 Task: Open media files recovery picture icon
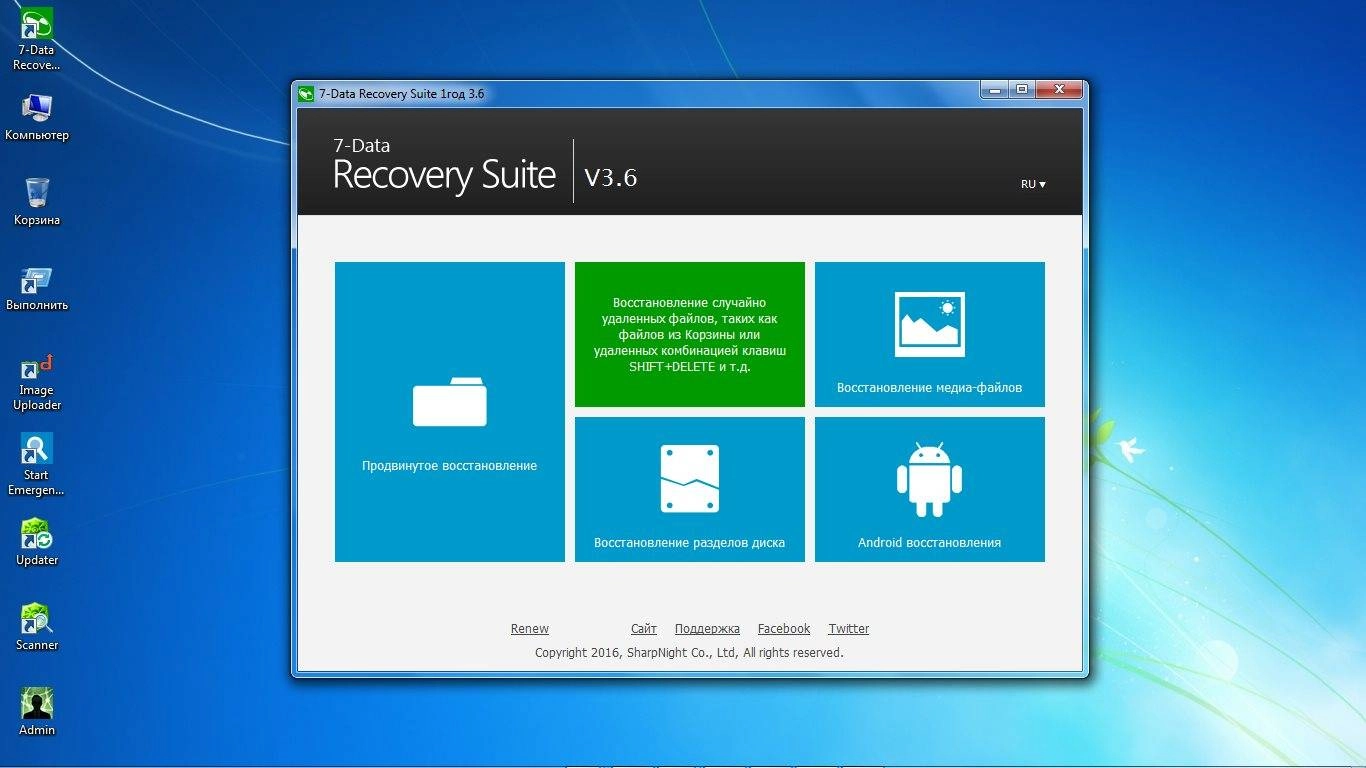coord(929,324)
